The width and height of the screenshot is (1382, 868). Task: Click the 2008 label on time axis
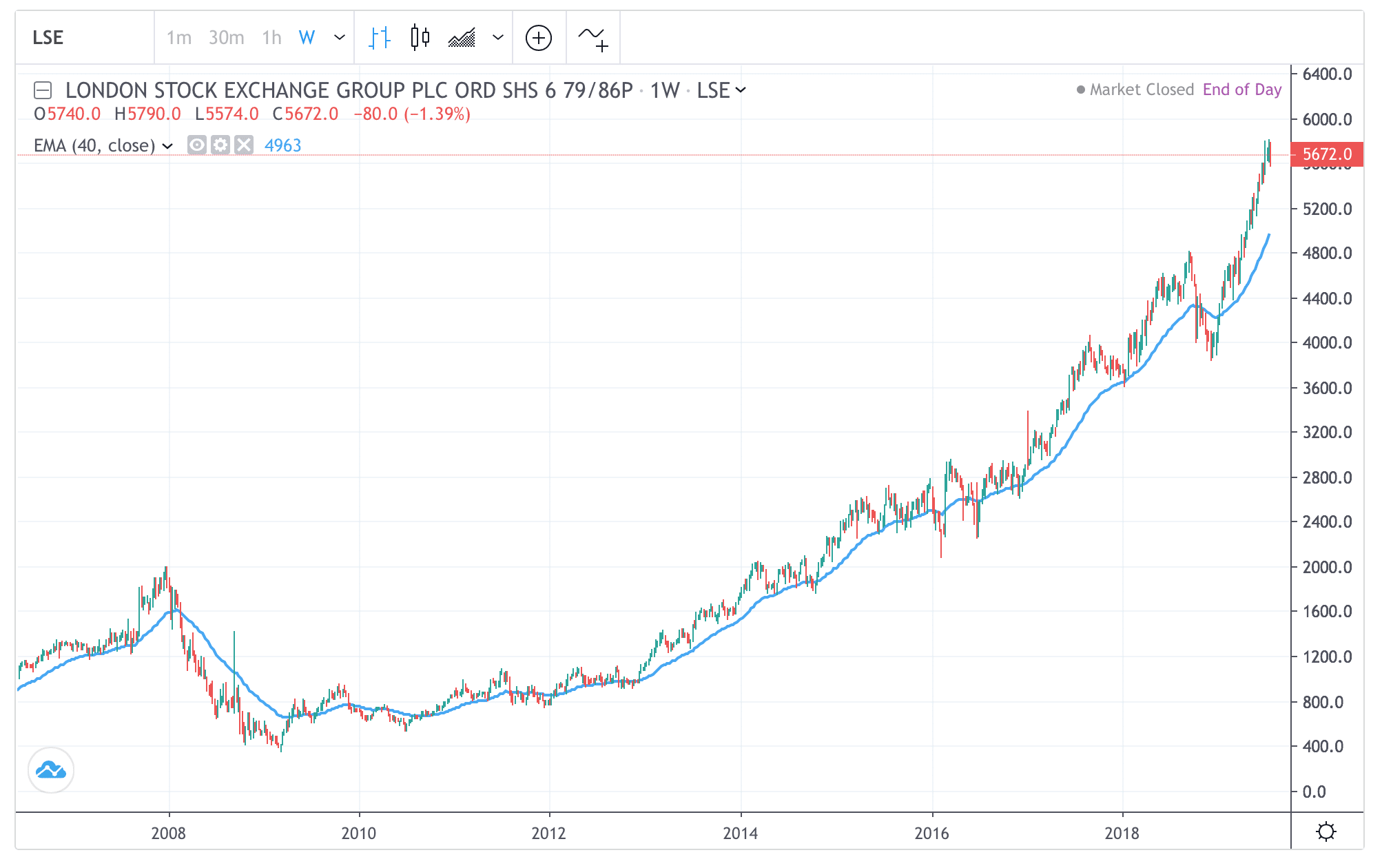(169, 834)
